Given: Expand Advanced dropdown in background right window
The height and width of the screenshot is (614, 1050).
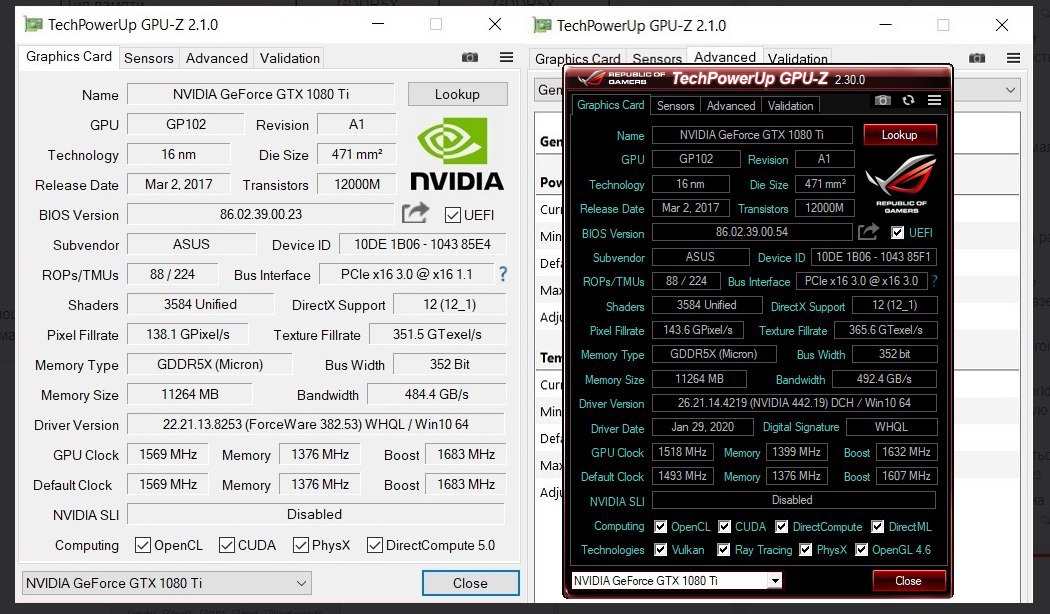Looking at the screenshot, I should (x=1010, y=90).
